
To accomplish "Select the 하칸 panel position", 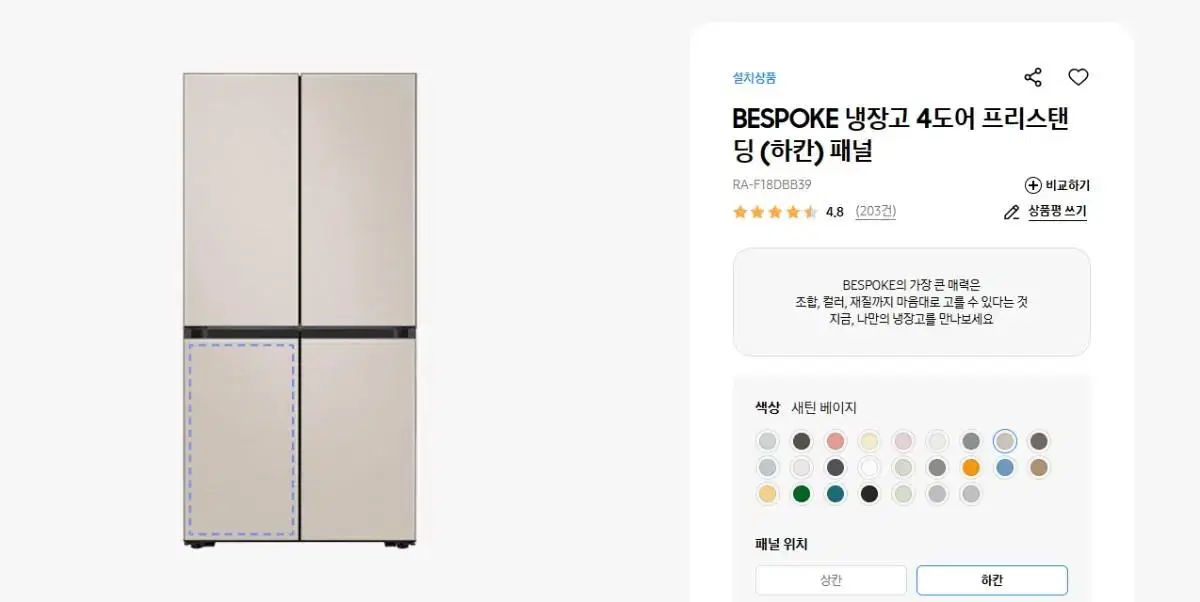I will click(x=992, y=580).
